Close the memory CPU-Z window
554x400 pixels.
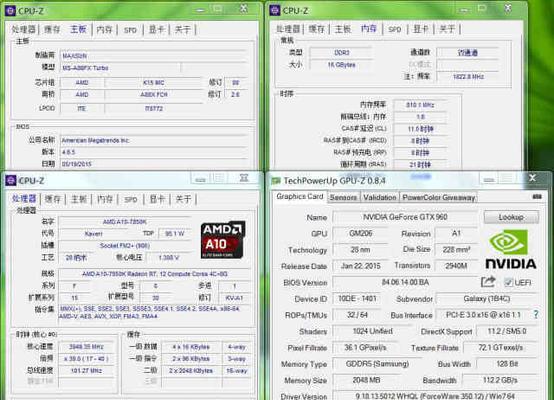pyautogui.click(x=508, y=8)
